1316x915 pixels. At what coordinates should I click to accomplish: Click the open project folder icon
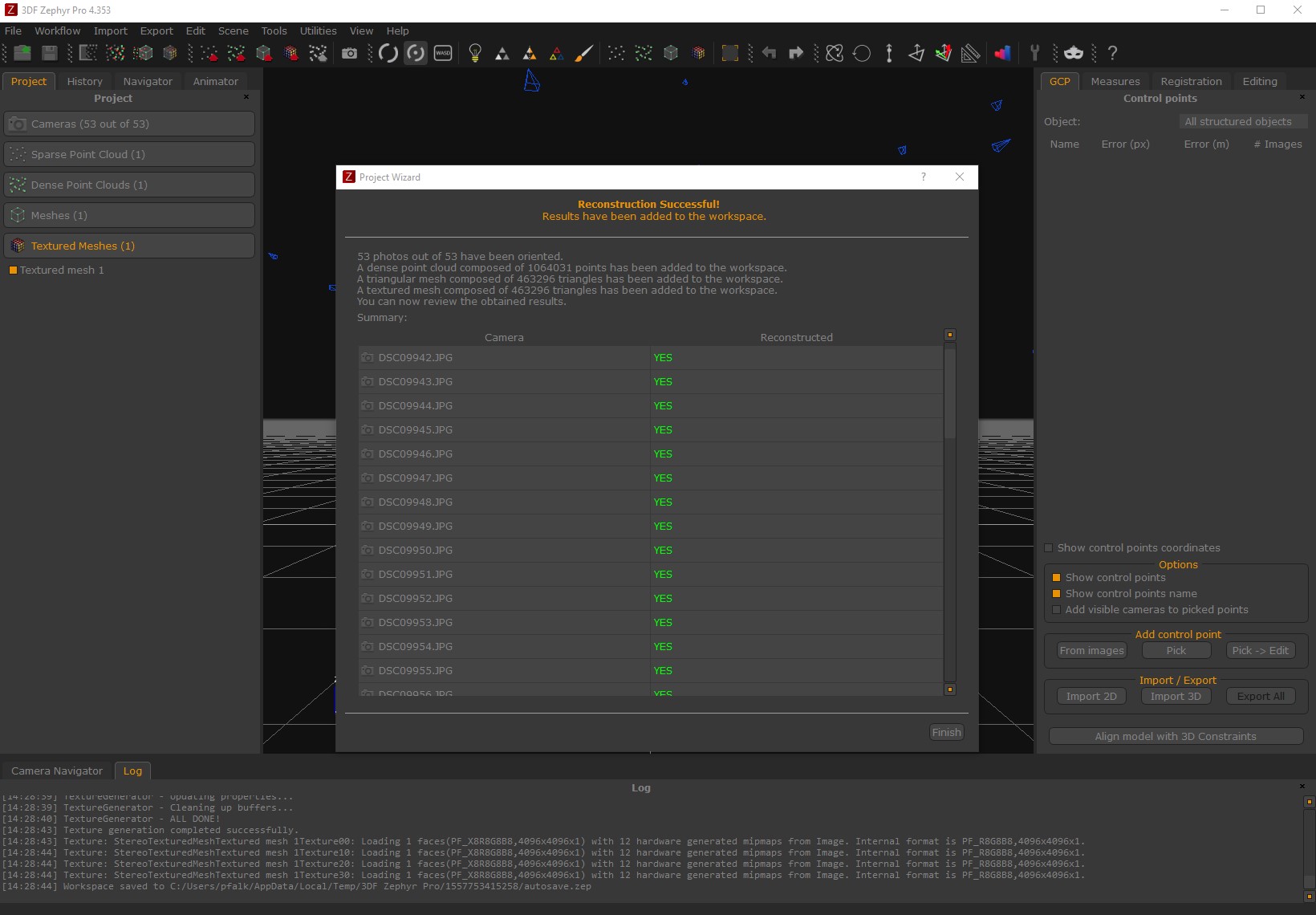point(22,53)
